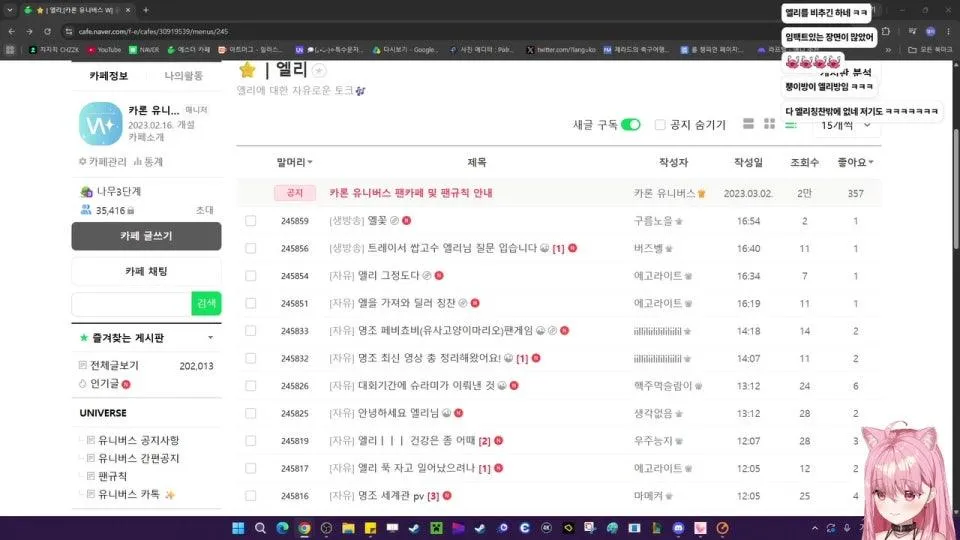
Task: Click the 초대 invite link
Action: coord(204,210)
